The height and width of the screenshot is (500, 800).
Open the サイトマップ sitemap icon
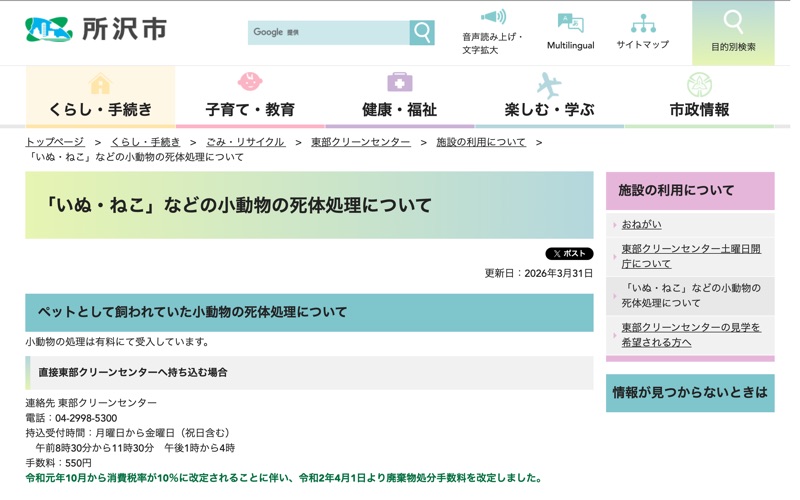pos(643,23)
